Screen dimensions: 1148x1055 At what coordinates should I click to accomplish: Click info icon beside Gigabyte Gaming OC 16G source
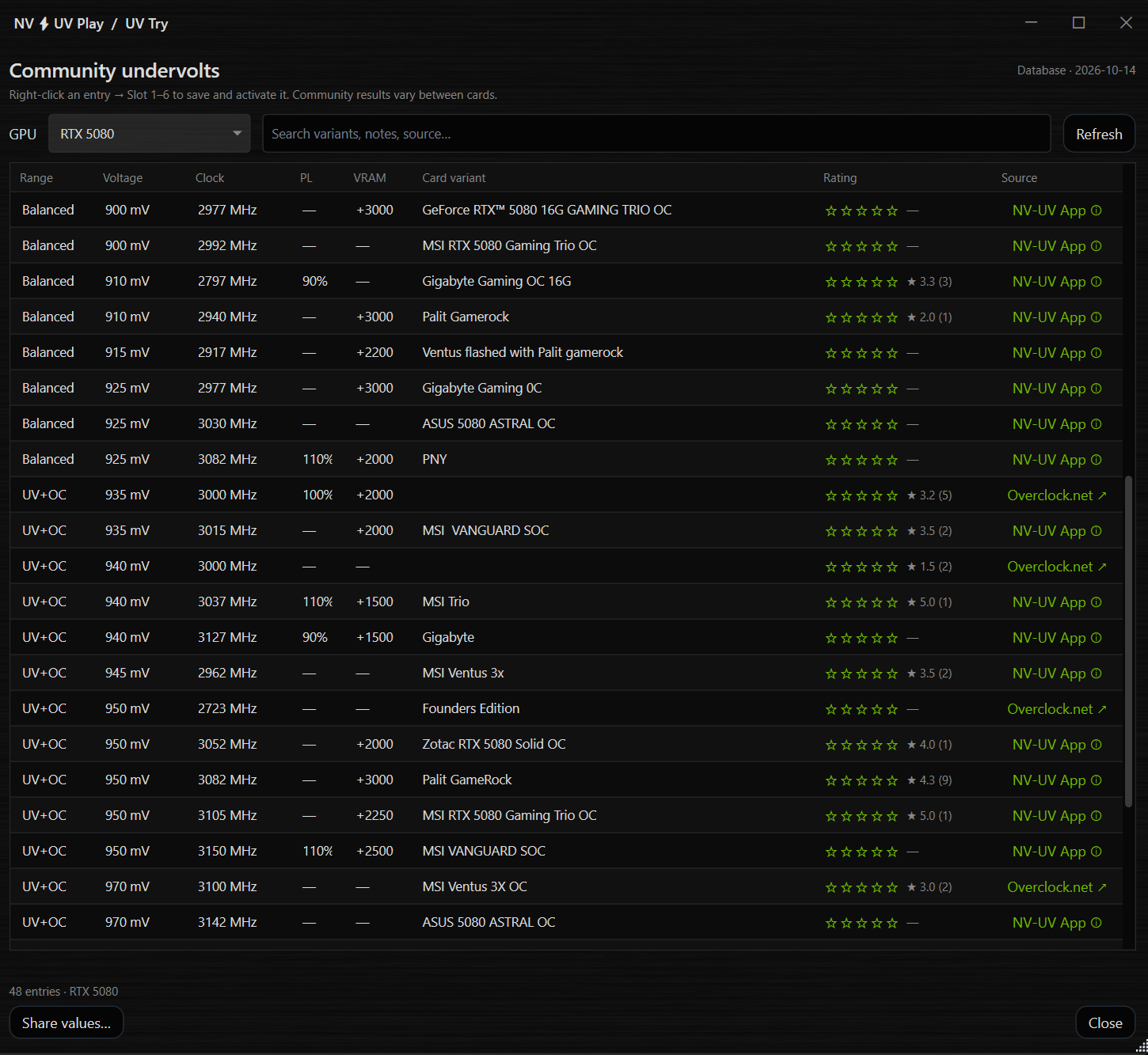pos(1096,281)
